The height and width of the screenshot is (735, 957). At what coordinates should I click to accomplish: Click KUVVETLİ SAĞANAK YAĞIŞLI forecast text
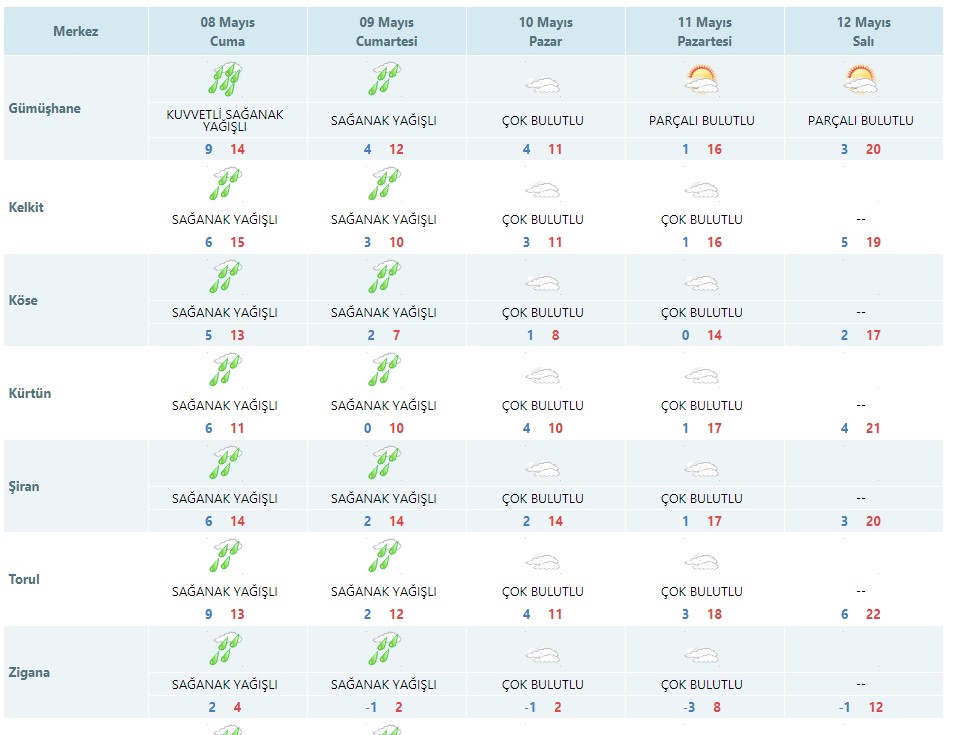(x=225, y=121)
